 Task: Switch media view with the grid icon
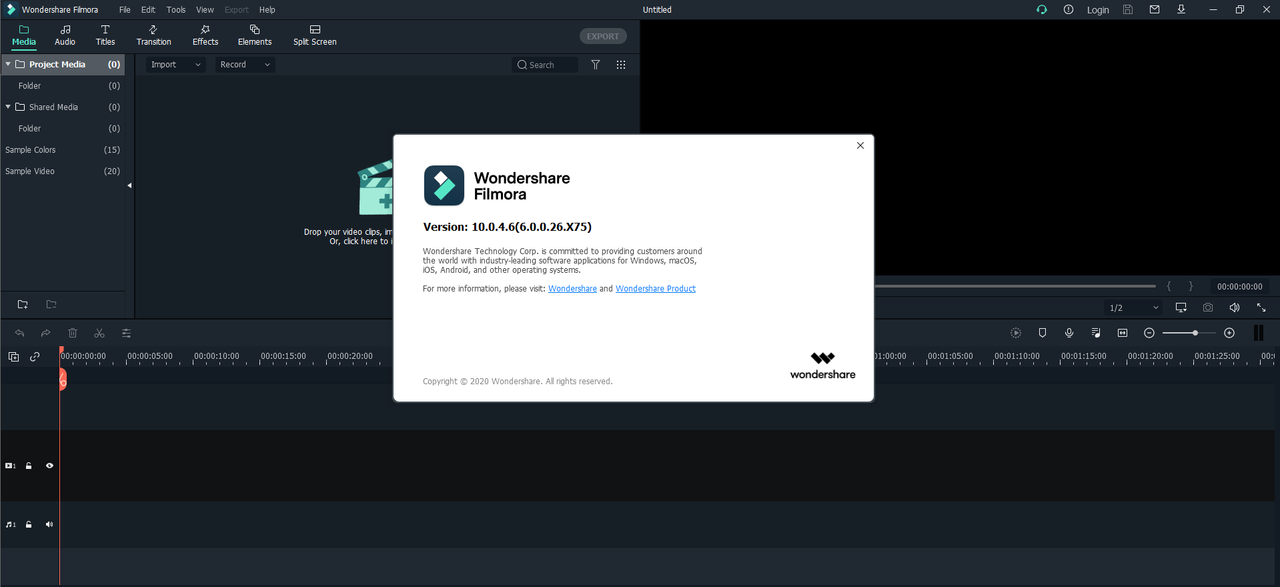621,64
